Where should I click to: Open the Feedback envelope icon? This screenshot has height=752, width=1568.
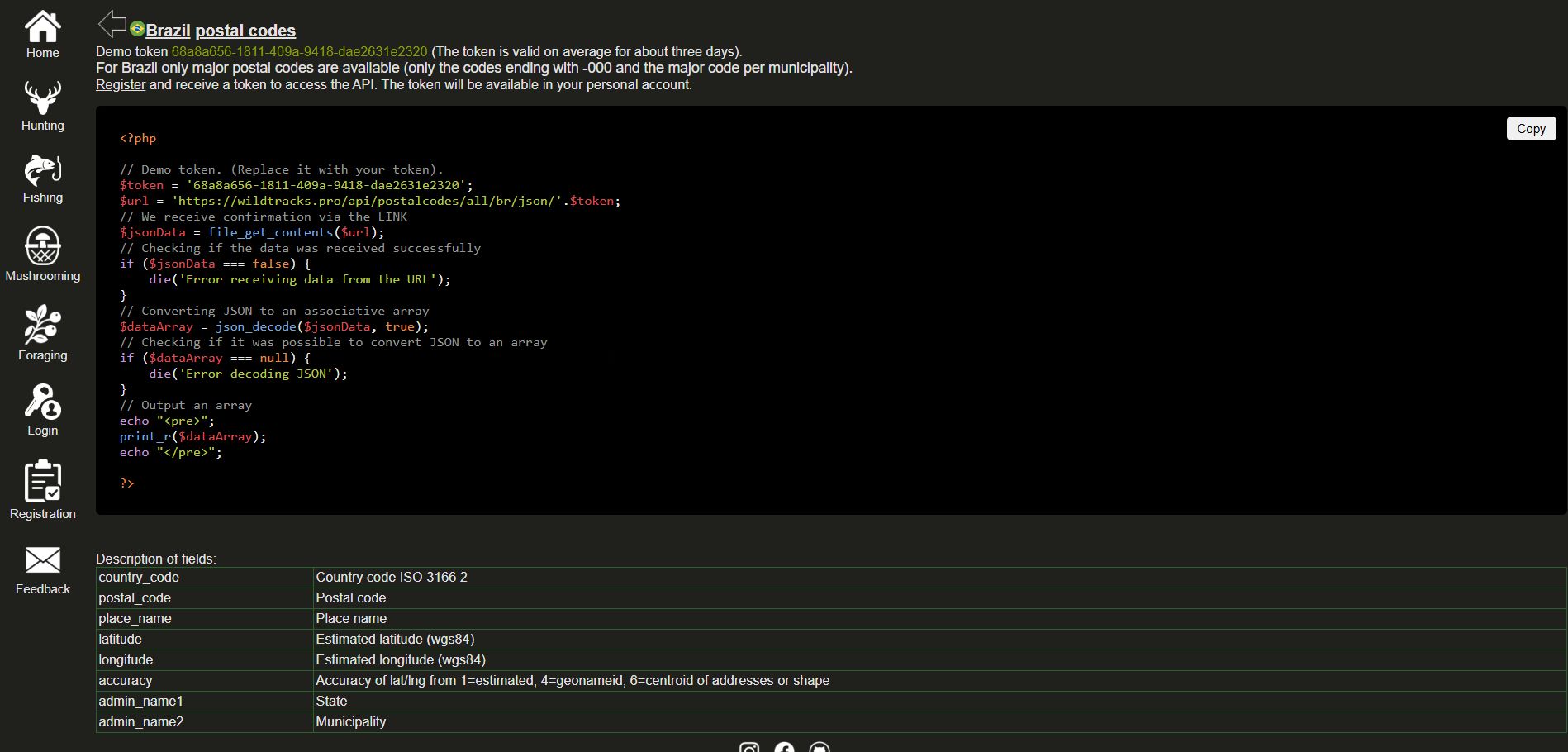click(x=42, y=560)
